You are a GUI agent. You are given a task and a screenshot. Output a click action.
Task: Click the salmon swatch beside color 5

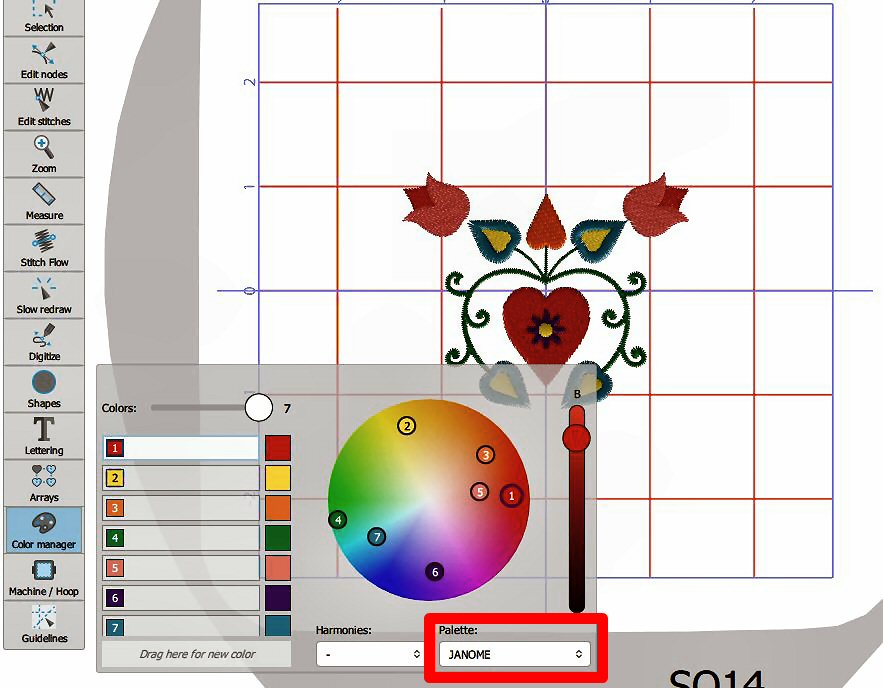pos(278,568)
